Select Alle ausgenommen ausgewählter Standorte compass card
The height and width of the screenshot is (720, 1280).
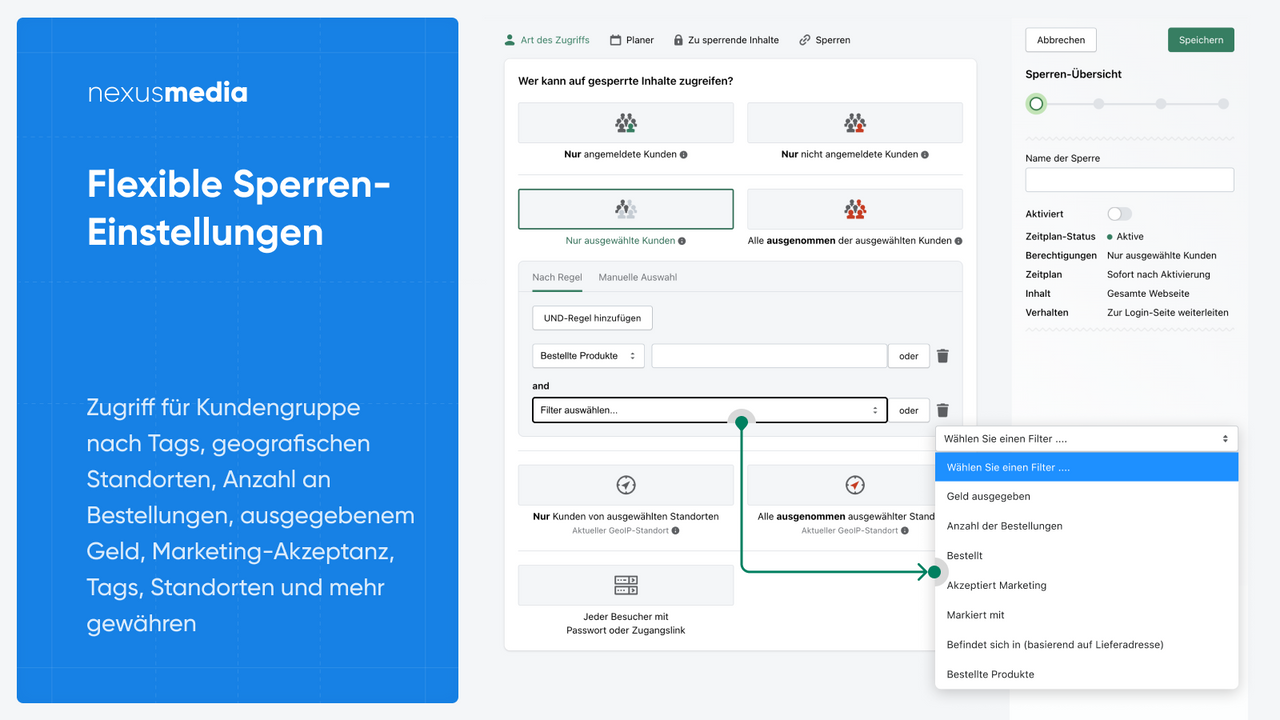[855, 485]
